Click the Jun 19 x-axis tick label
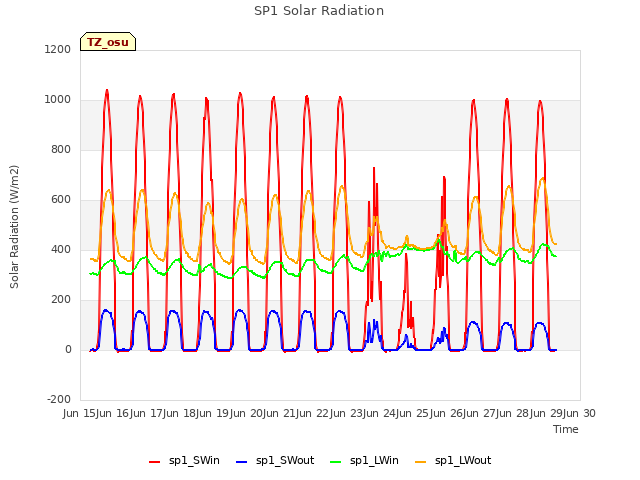This screenshot has width=640, height=480. 214,413
